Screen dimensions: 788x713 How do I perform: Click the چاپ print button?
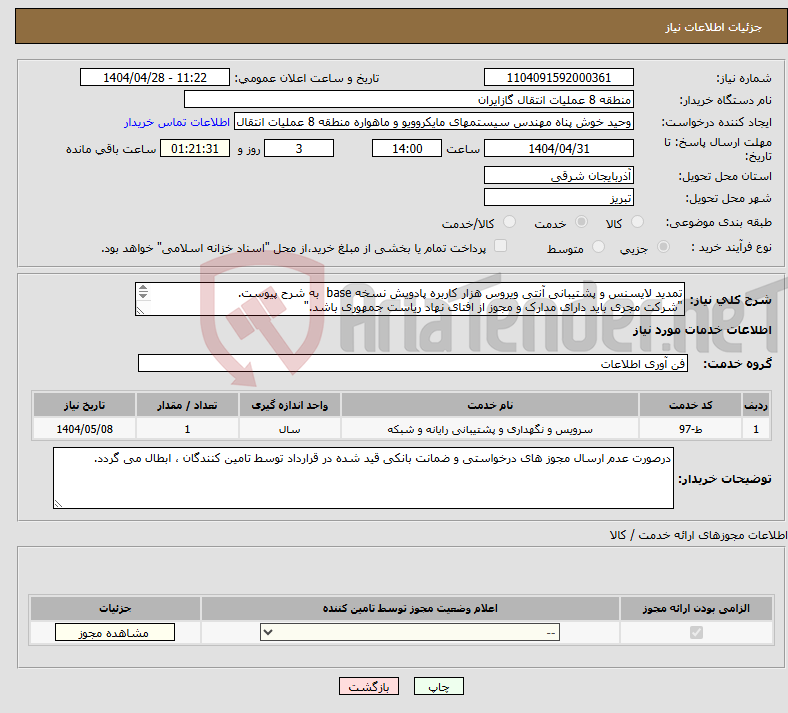click(439, 686)
